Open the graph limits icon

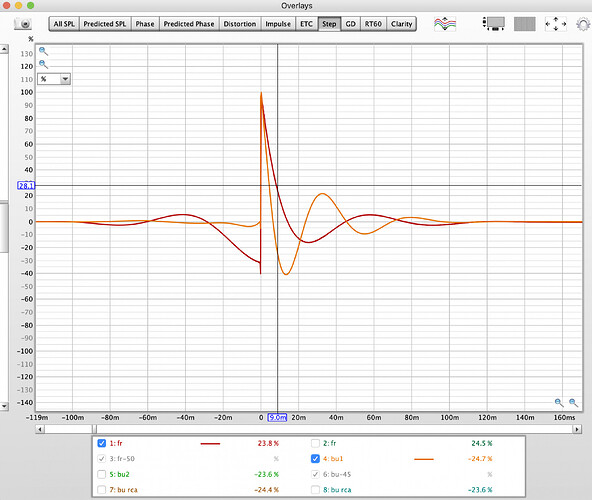coord(494,24)
